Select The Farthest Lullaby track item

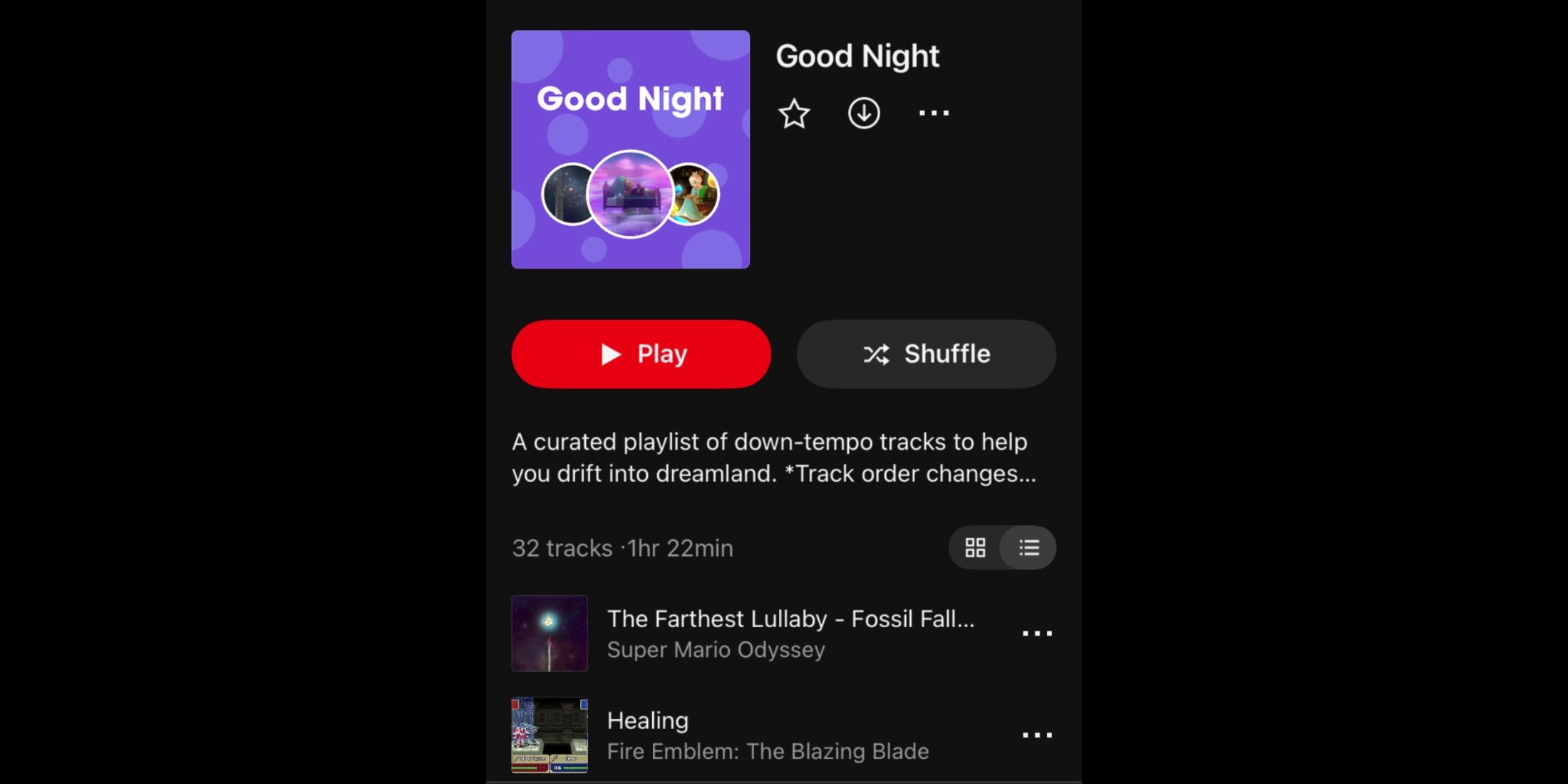click(x=784, y=633)
